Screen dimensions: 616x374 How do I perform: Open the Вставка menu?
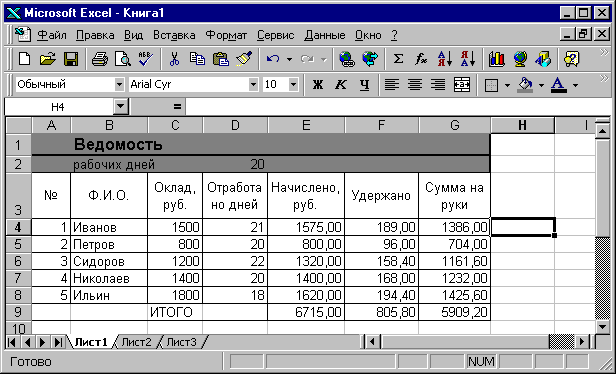(x=174, y=35)
